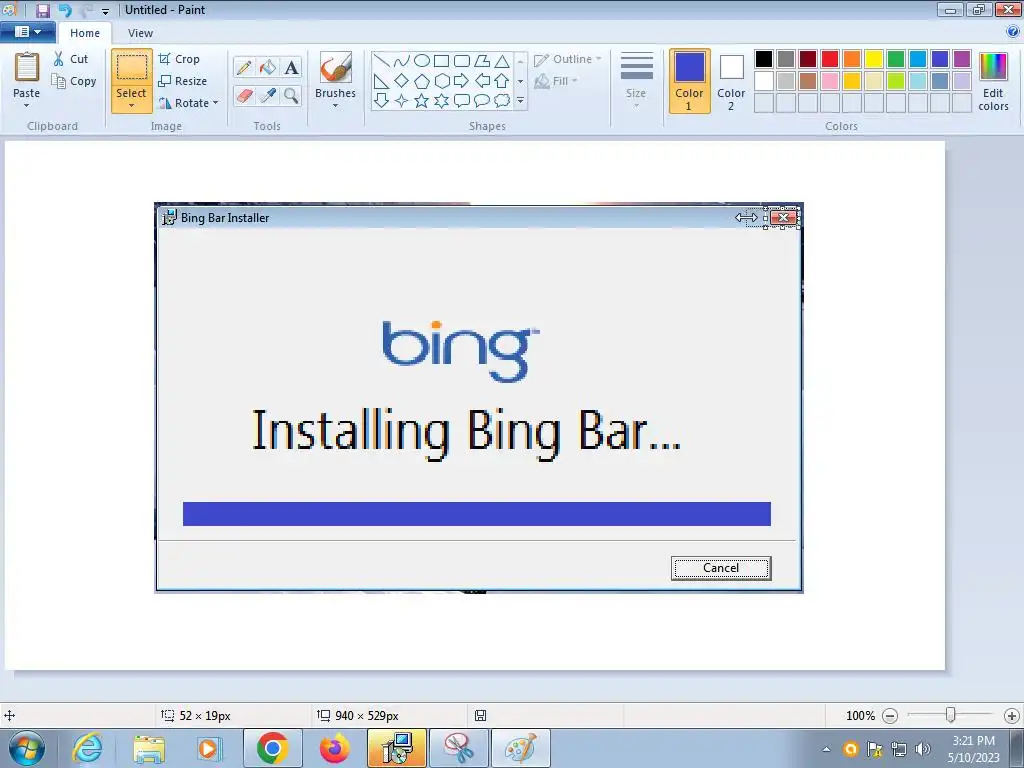Open the Outline dropdown
1024x768 pixels.
point(568,59)
